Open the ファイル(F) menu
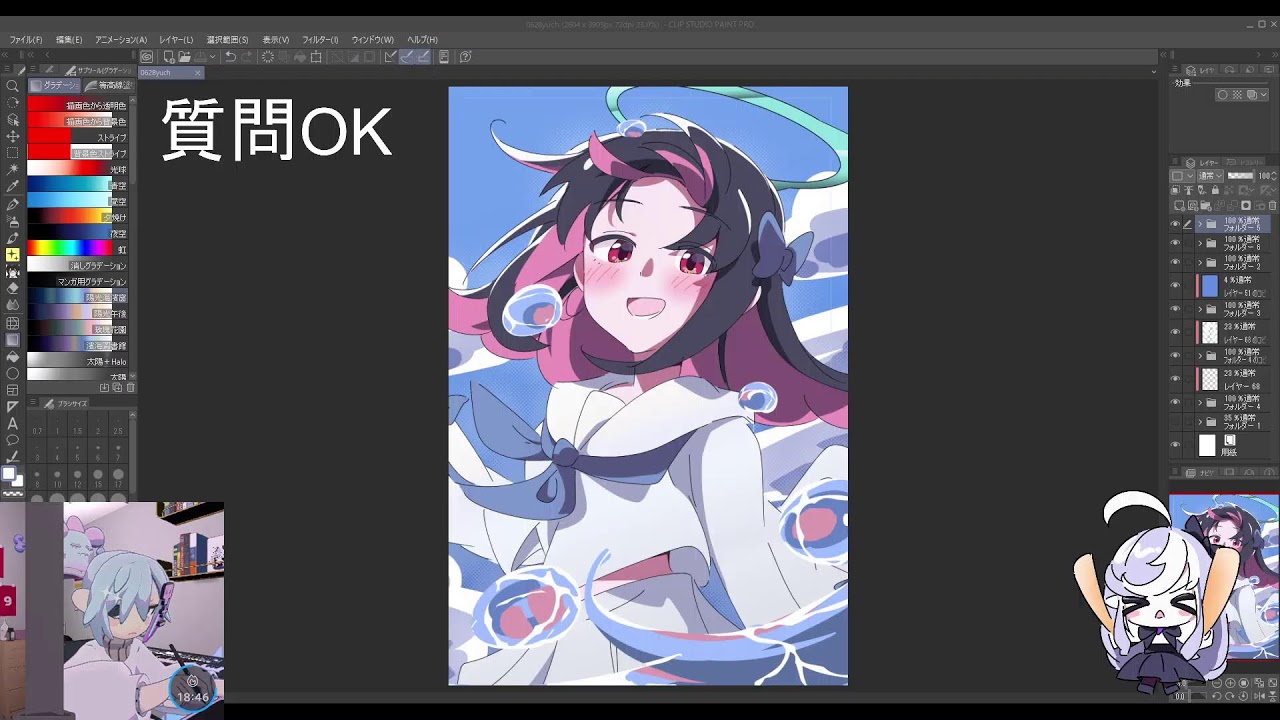The width and height of the screenshot is (1280, 720). 26,40
